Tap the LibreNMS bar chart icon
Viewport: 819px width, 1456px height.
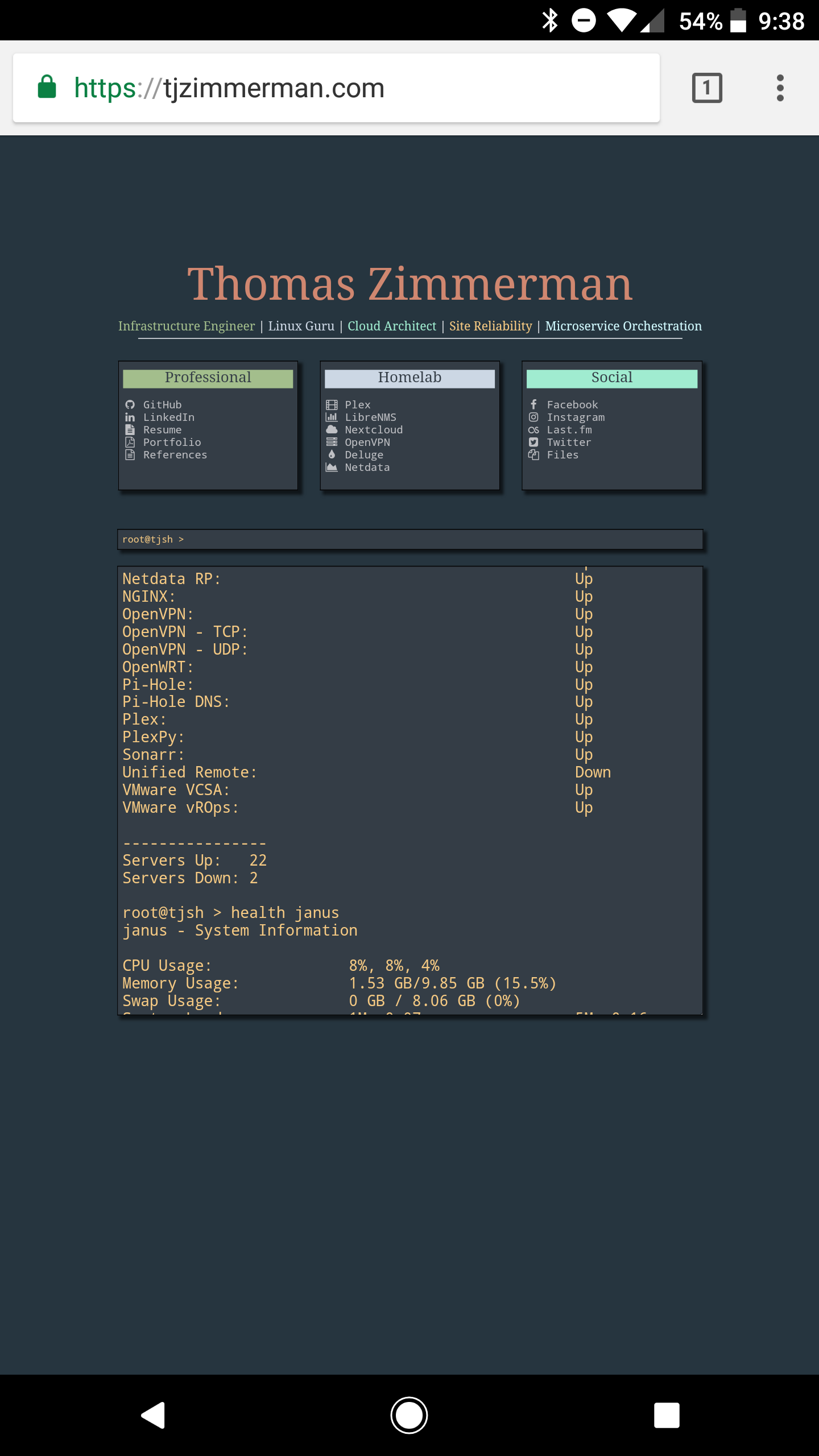(332, 417)
